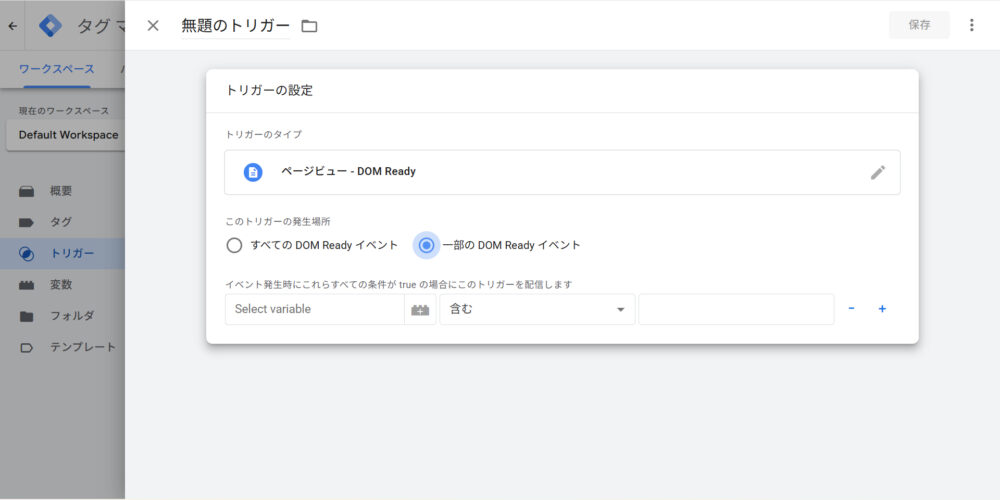
Task: Open the 含む operator dropdown
Action: pyautogui.click(x=537, y=310)
